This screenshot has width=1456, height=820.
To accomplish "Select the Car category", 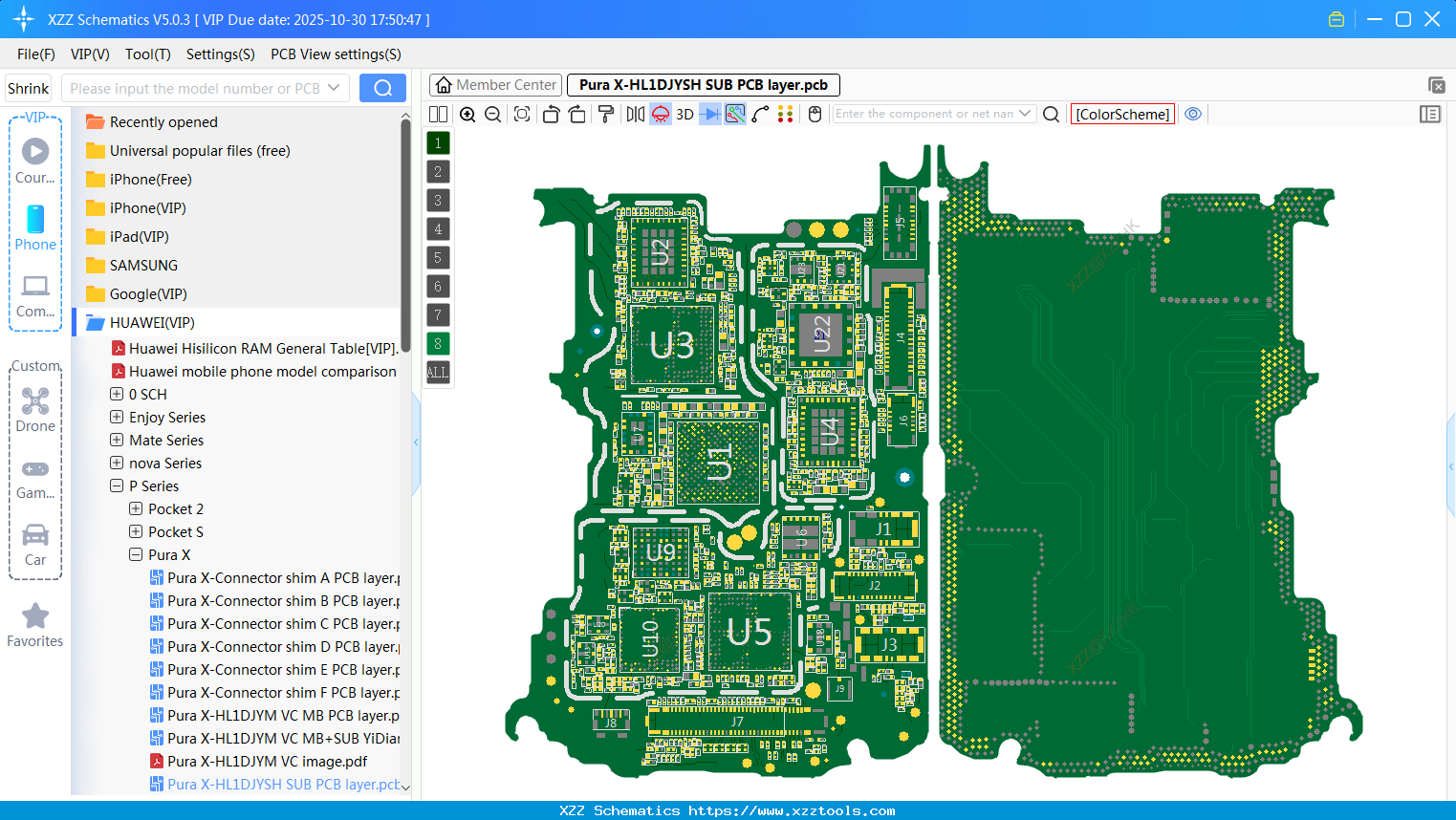I will coord(35,544).
